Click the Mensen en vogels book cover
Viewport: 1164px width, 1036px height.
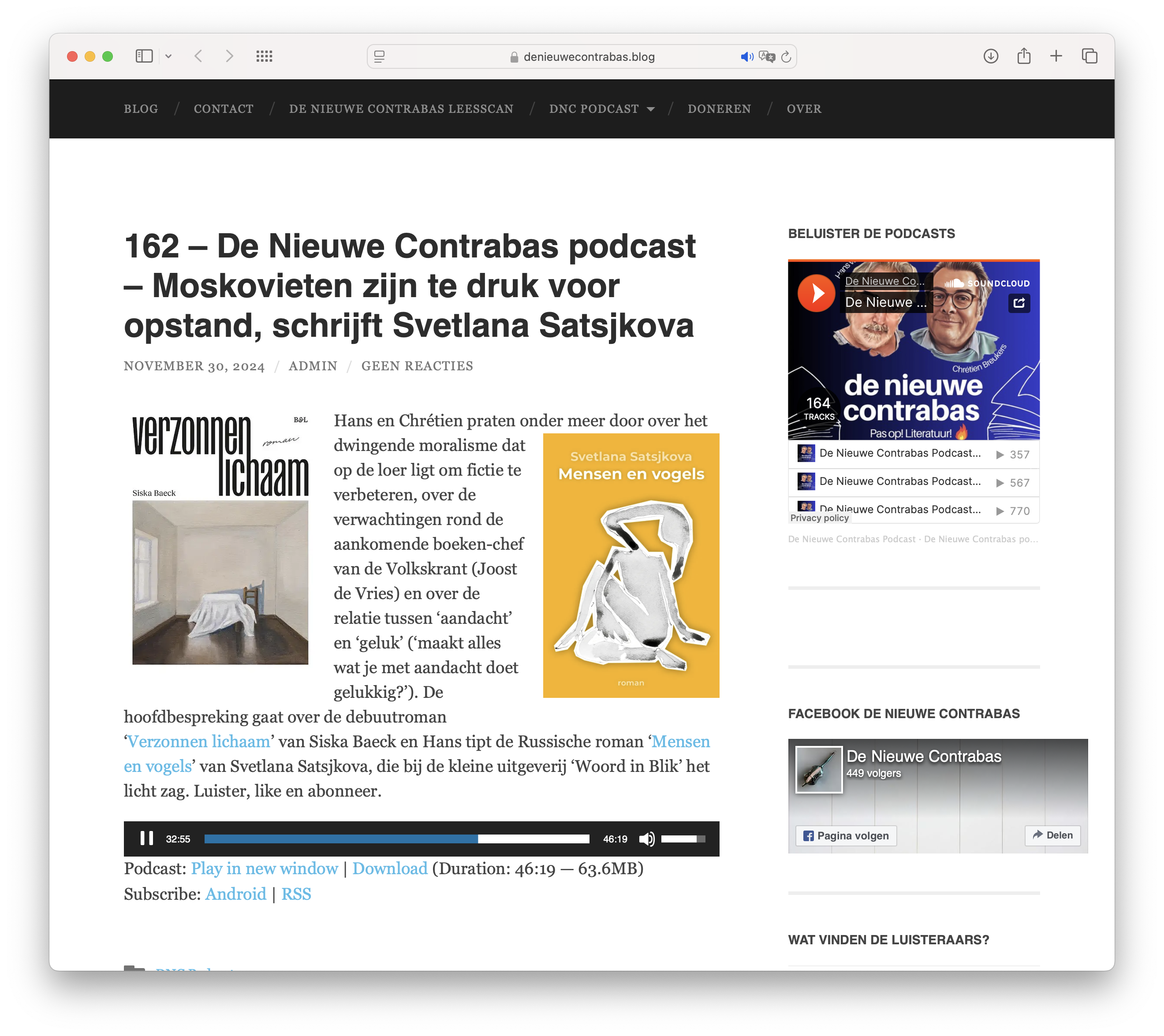pyautogui.click(x=630, y=565)
